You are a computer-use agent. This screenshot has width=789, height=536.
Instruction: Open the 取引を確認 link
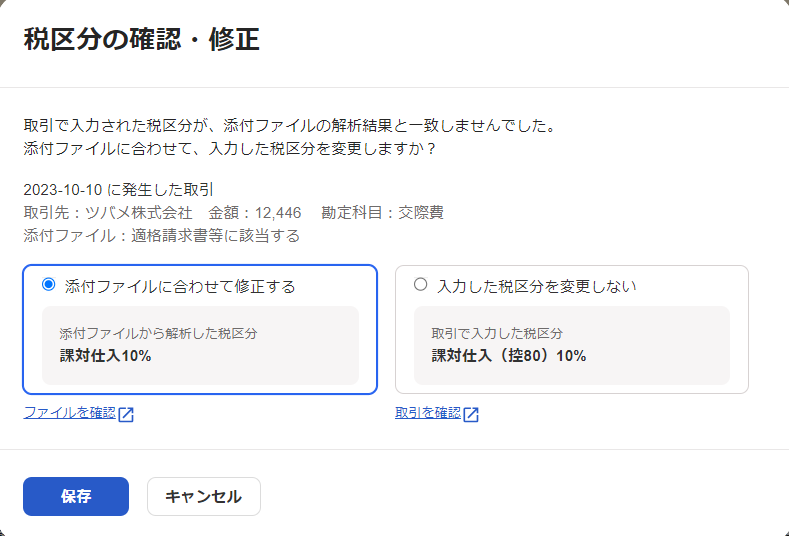pyautogui.click(x=428, y=413)
